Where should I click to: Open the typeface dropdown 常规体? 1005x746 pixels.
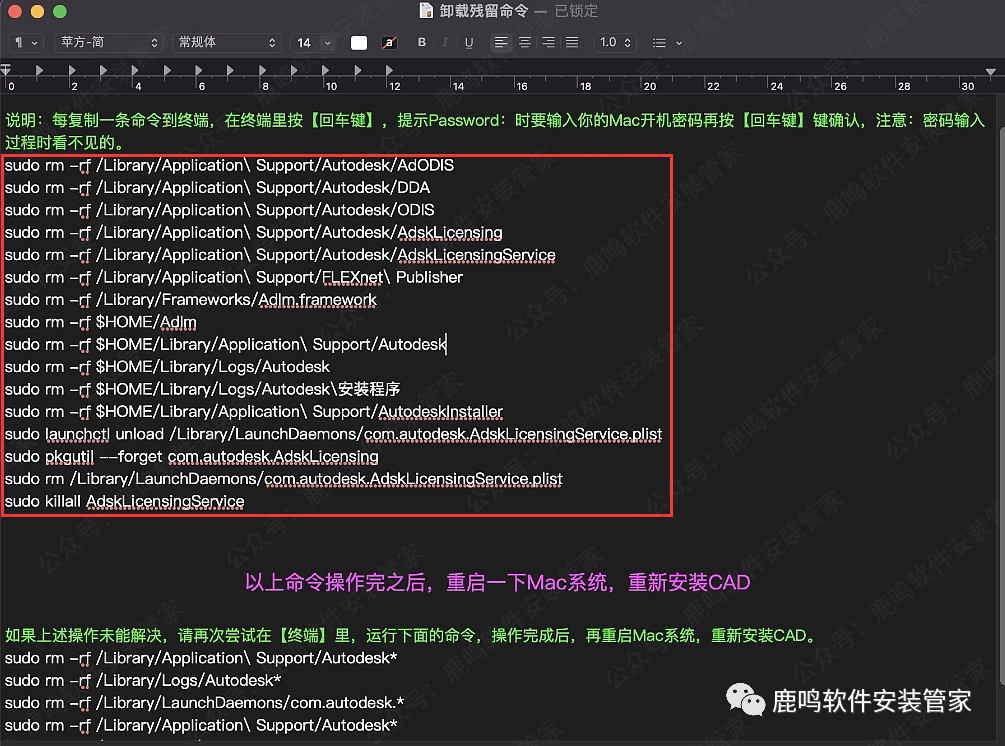tap(227, 43)
